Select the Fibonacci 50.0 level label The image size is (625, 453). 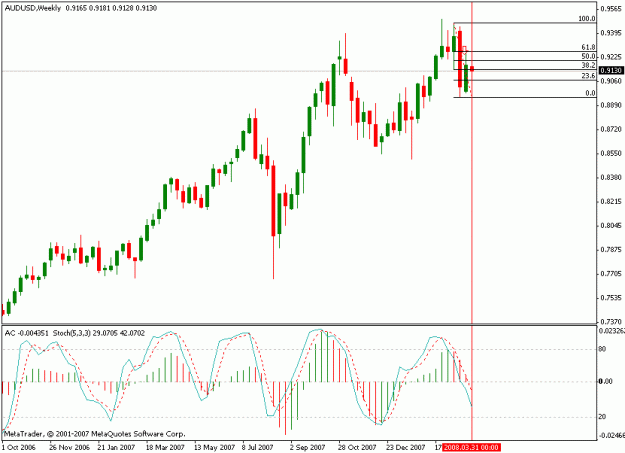click(588, 56)
